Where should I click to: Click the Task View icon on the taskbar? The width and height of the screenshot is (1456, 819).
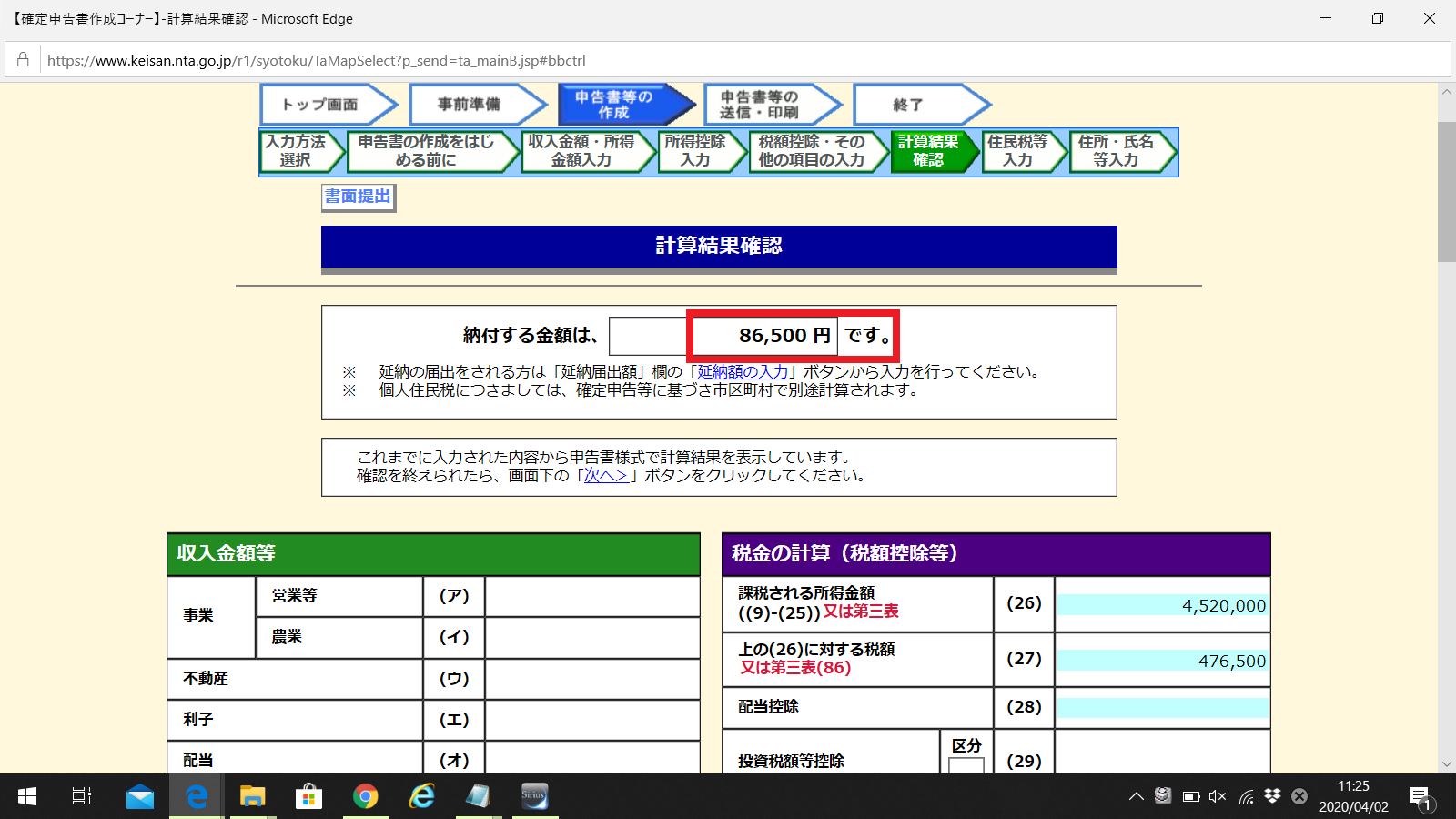(x=81, y=796)
